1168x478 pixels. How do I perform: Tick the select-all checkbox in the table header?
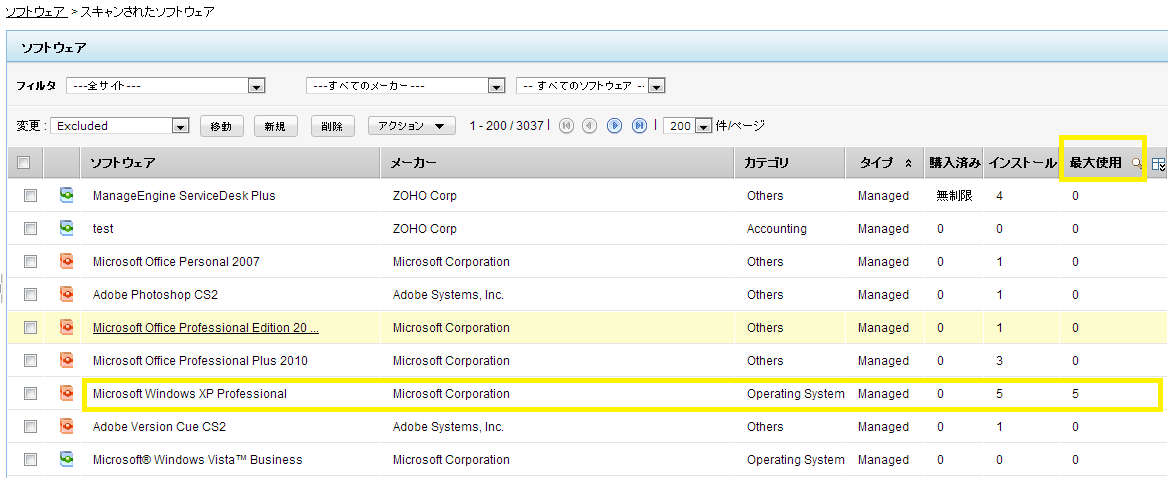click(24, 163)
